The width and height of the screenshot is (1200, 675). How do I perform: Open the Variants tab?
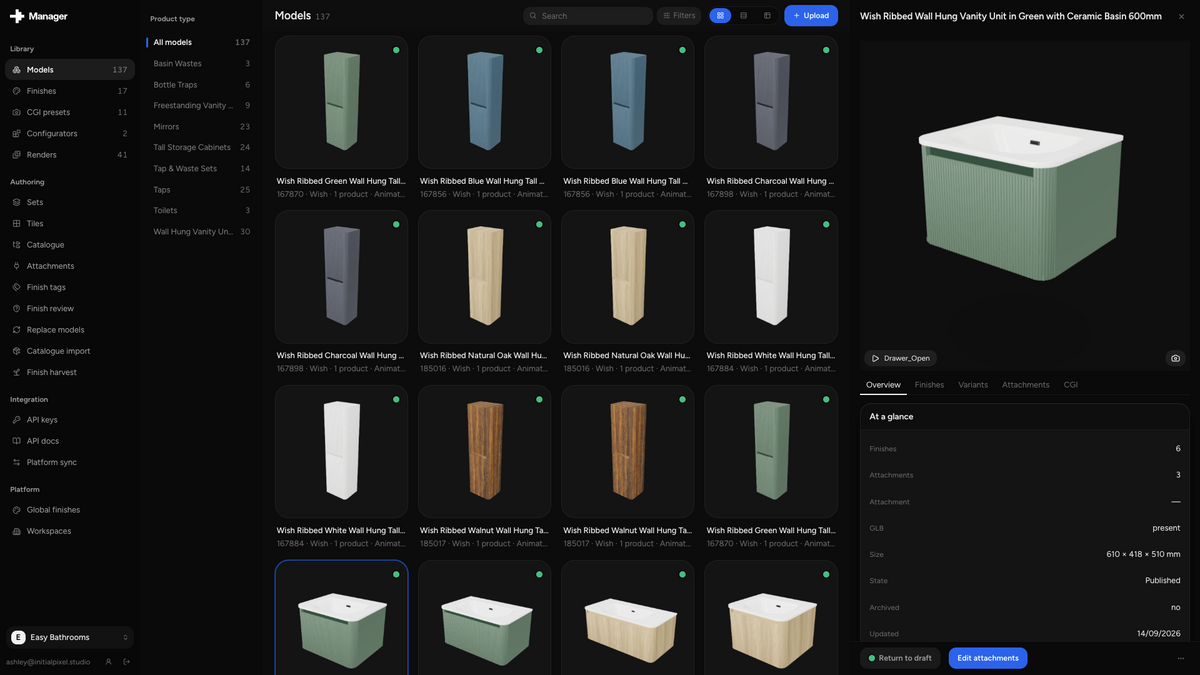point(973,385)
